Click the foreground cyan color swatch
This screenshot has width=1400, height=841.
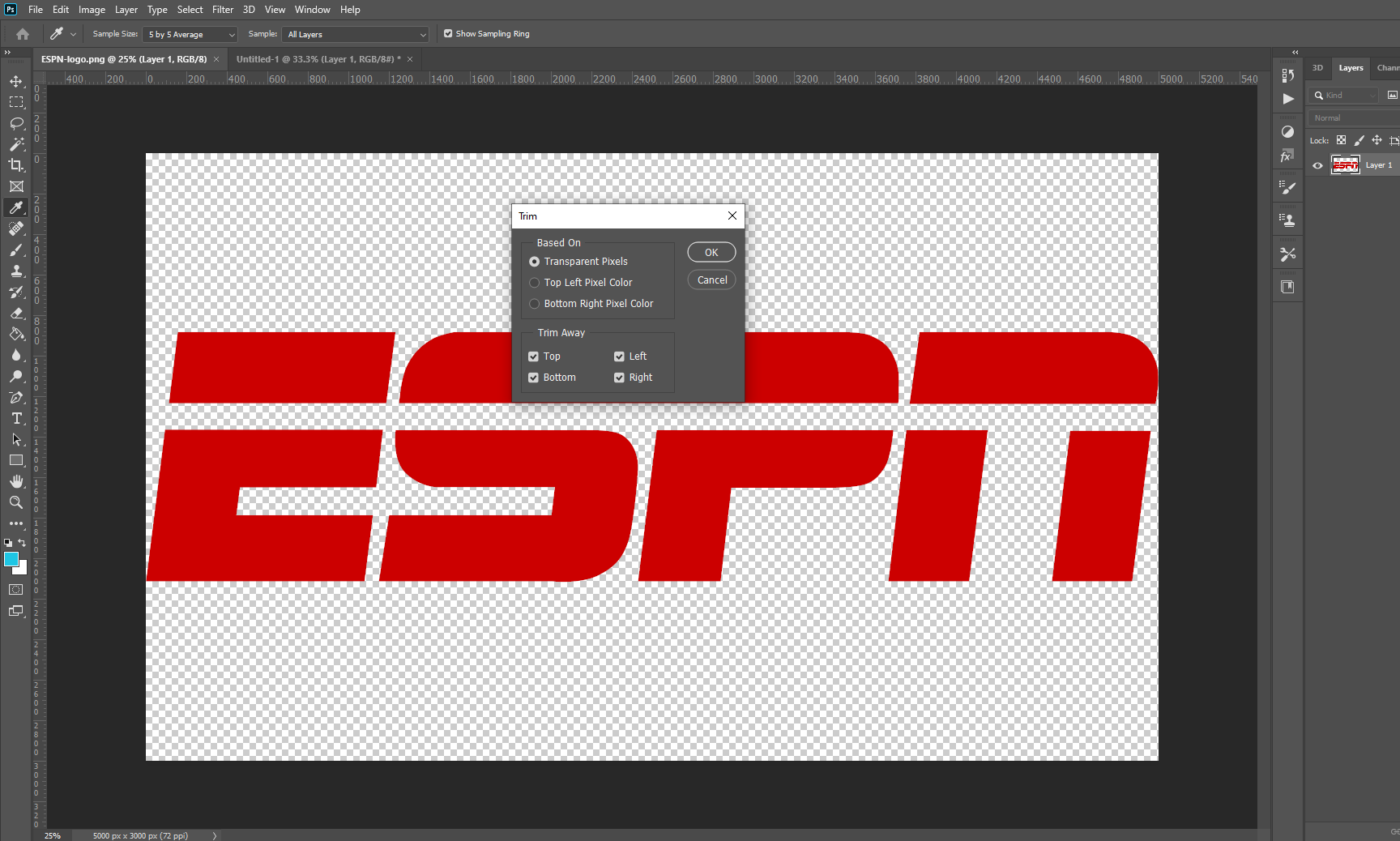point(11,559)
